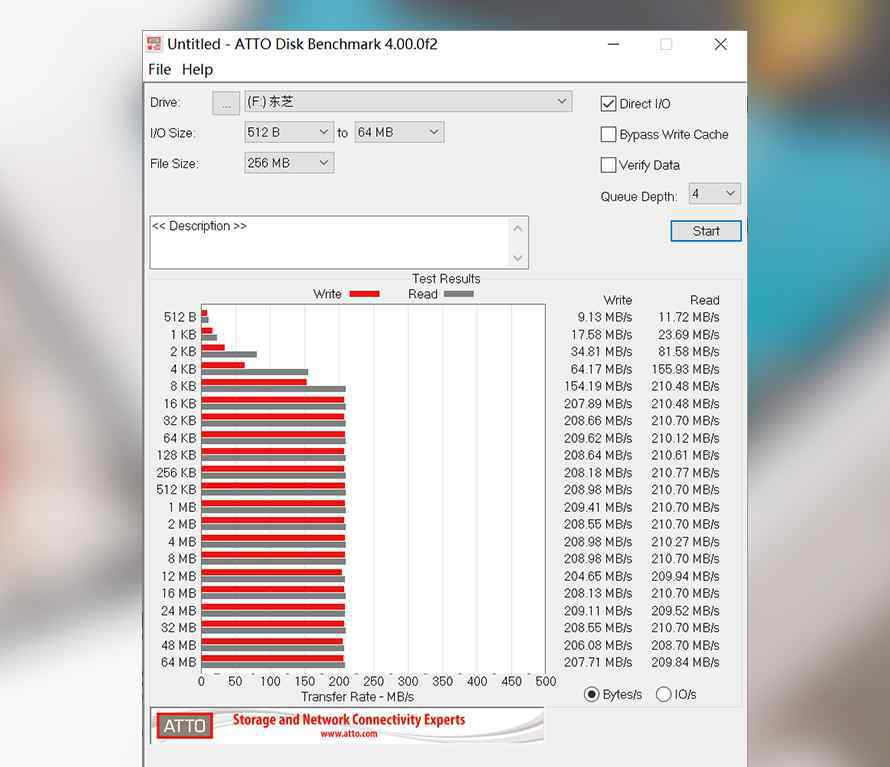Open the Help menu
The width and height of the screenshot is (890, 767).
click(198, 69)
